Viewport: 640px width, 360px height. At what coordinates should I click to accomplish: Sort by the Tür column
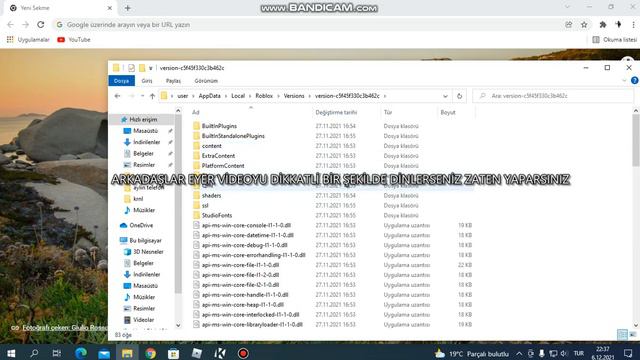(388, 112)
